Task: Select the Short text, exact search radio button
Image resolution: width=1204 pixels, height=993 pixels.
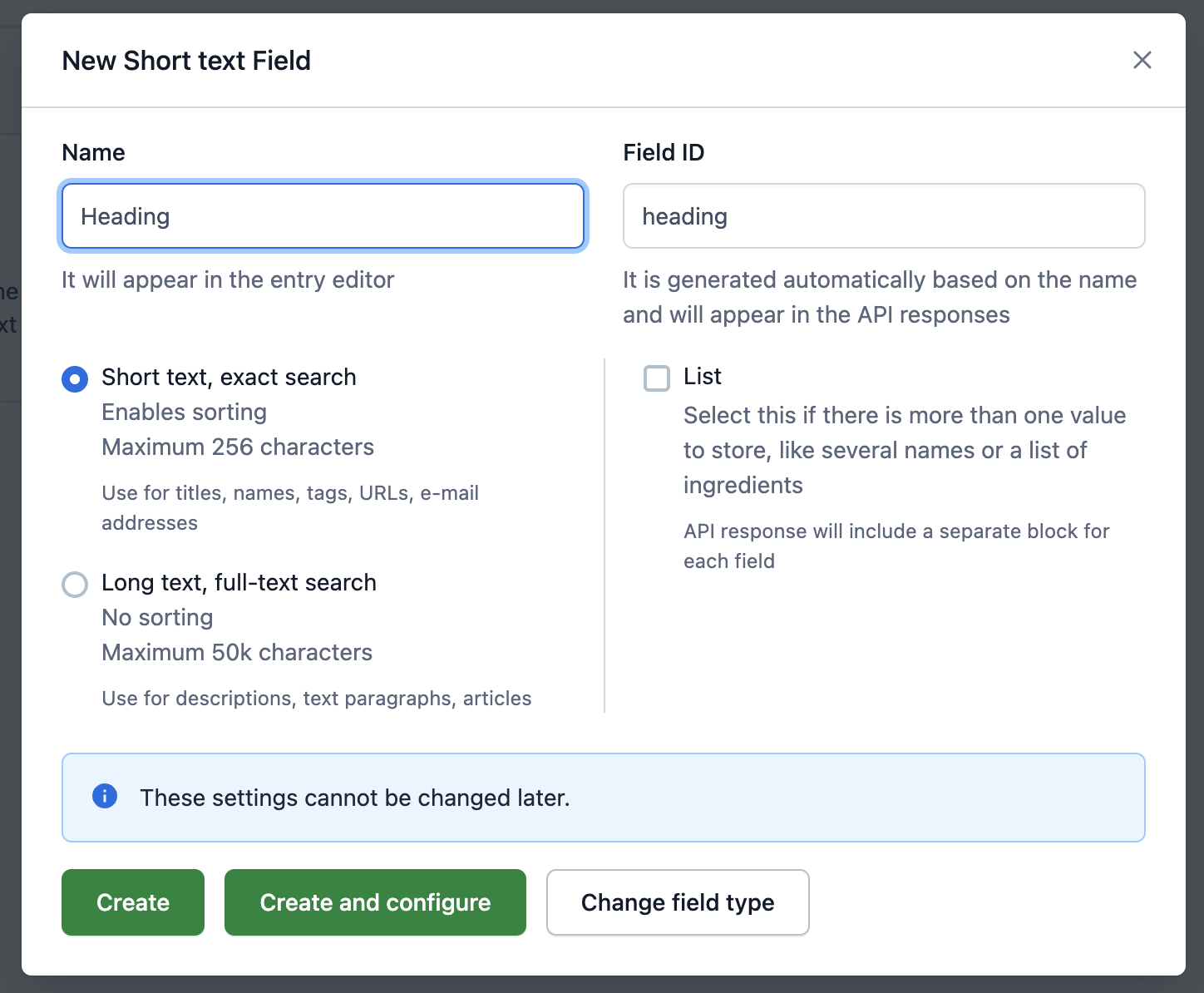Action: (75, 379)
